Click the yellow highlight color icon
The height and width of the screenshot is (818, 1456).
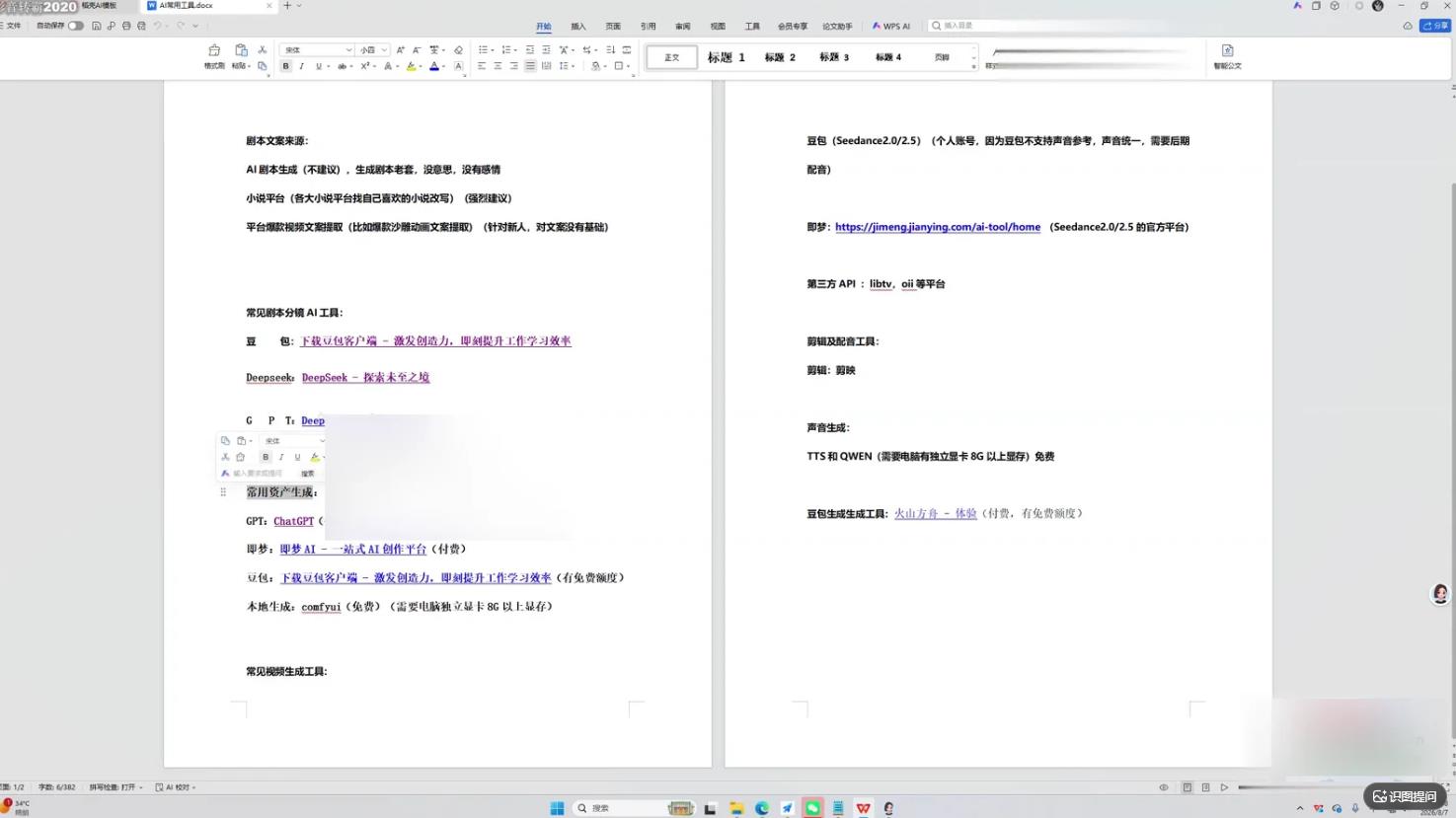(411, 66)
